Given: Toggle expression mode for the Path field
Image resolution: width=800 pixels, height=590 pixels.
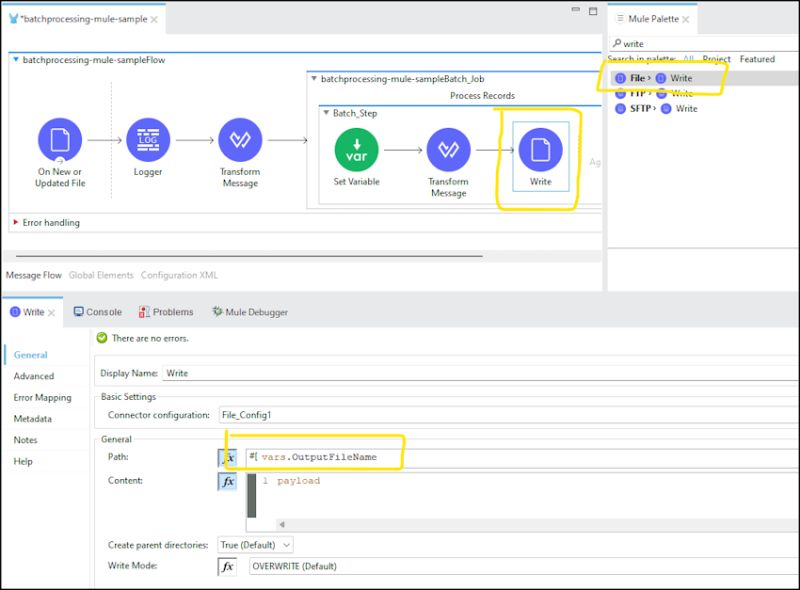Looking at the screenshot, I should [228, 455].
